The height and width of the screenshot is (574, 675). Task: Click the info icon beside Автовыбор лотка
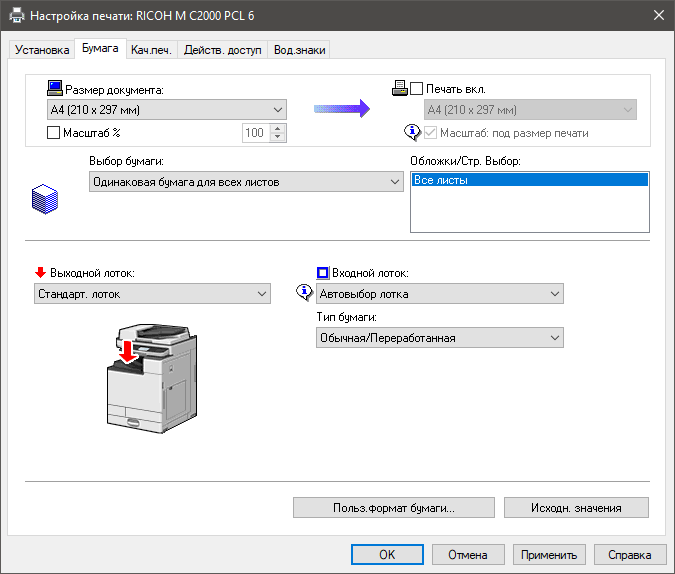coord(304,293)
